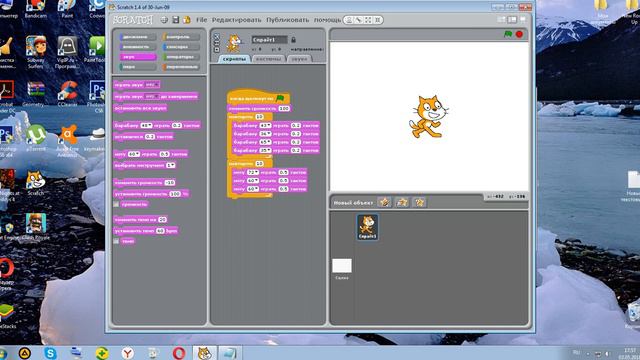
Task: Open drum 36 dropdown in the script
Action: pos(265,133)
